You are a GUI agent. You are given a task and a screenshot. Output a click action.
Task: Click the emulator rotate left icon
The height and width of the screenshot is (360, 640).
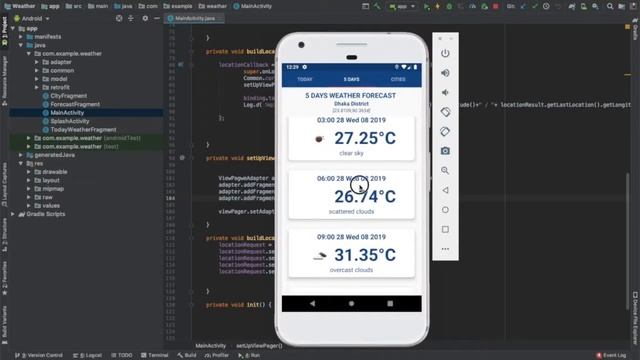click(x=445, y=112)
